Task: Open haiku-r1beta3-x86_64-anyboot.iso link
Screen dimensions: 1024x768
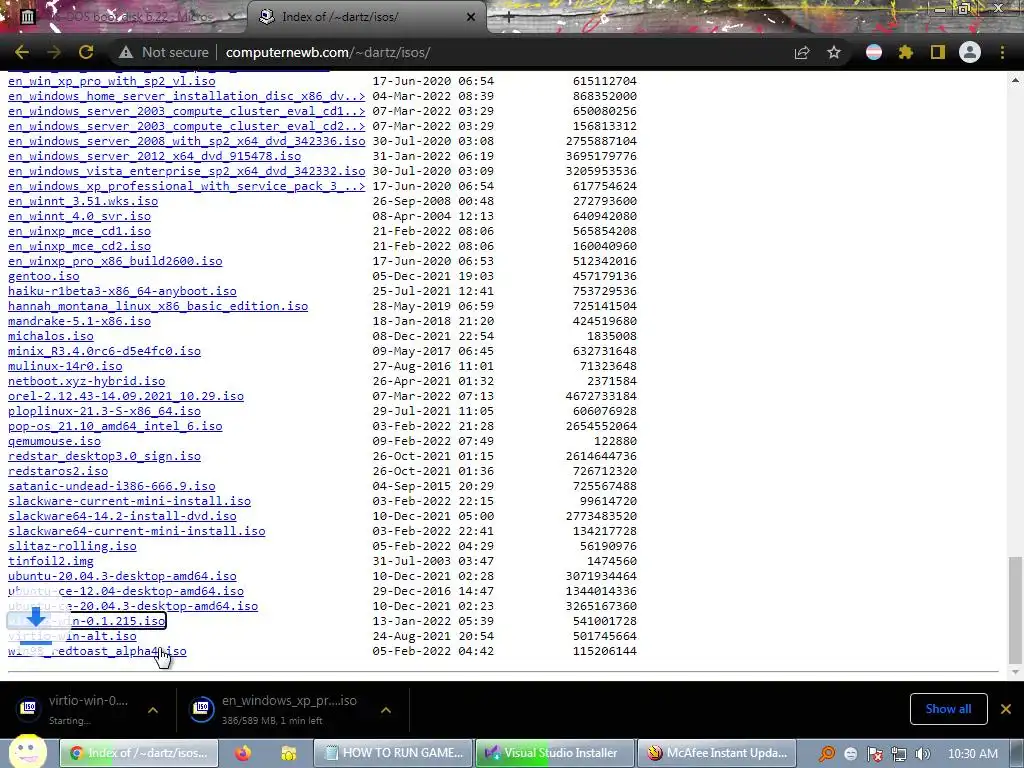Action: [122, 291]
